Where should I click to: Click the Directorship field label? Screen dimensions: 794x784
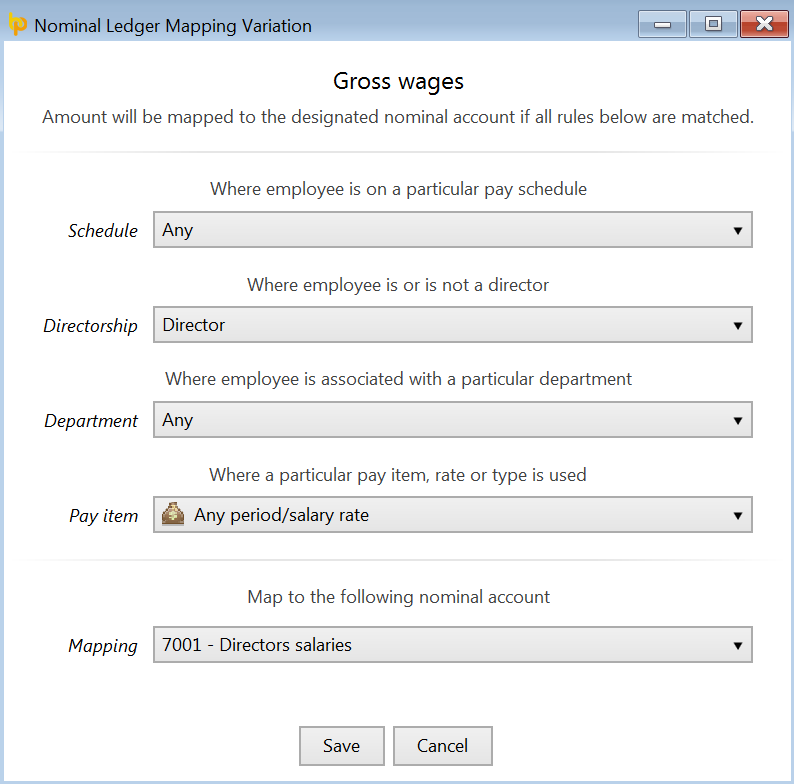[x=91, y=326]
